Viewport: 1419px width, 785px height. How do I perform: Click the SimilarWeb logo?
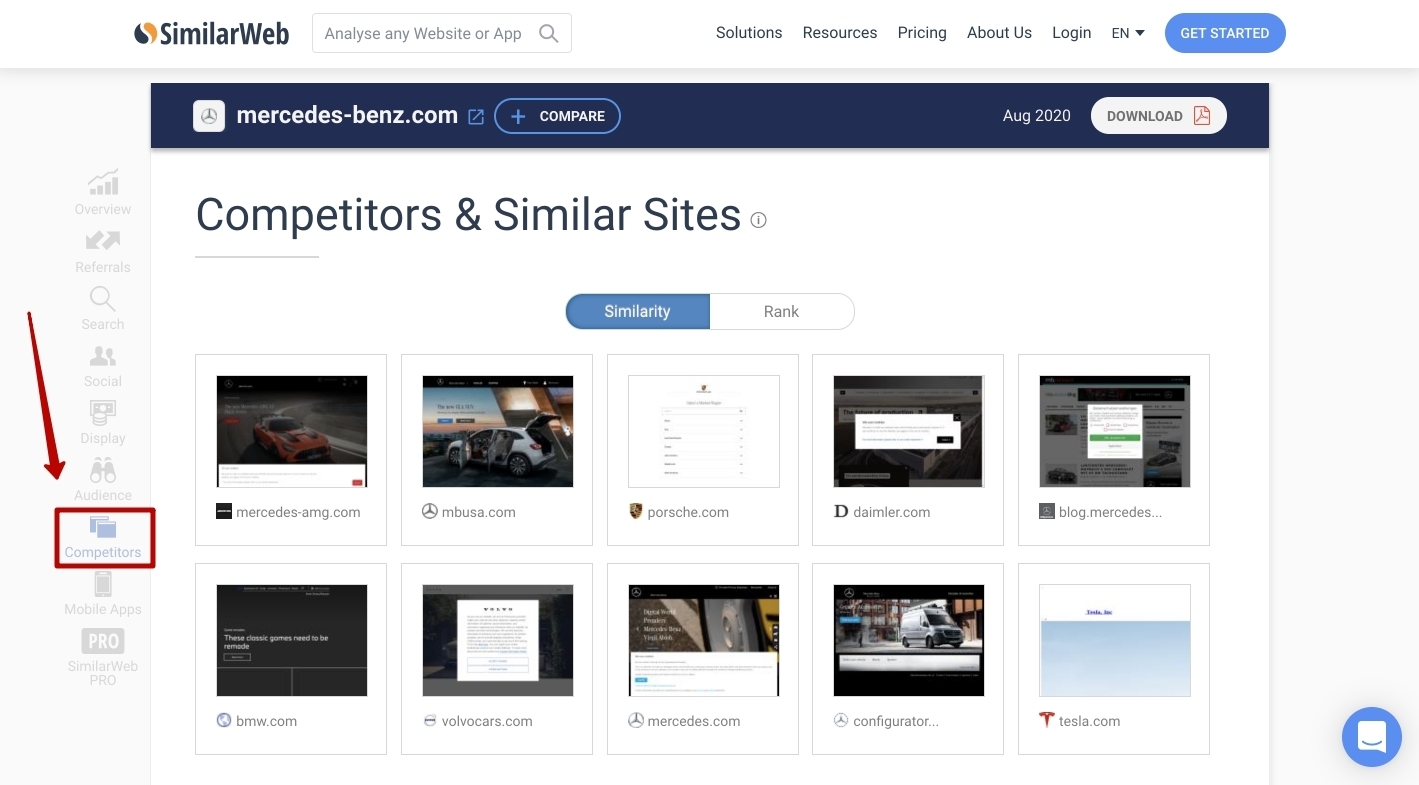(212, 33)
